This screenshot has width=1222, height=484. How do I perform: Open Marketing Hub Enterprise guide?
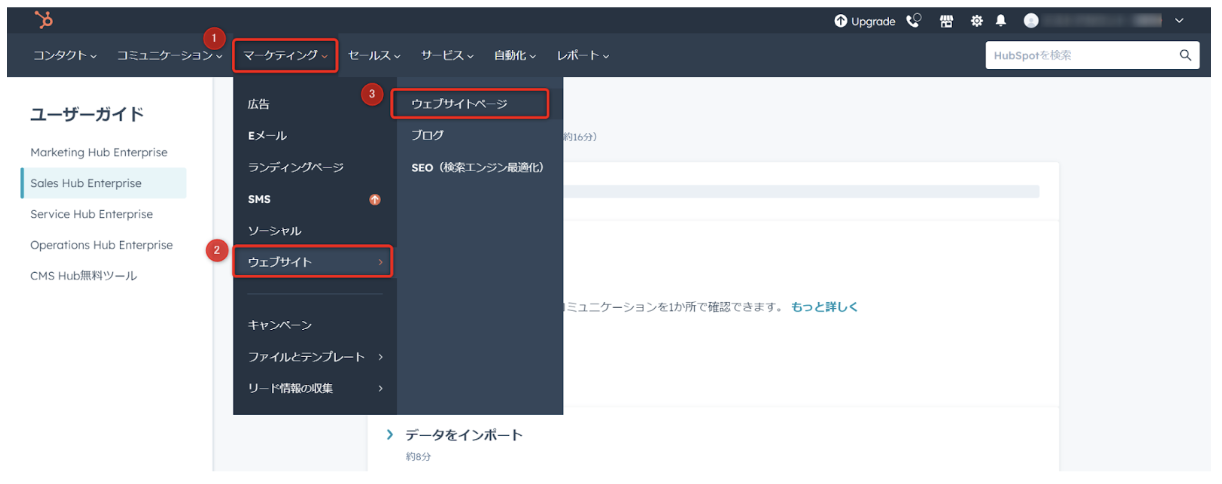coord(99,152)
